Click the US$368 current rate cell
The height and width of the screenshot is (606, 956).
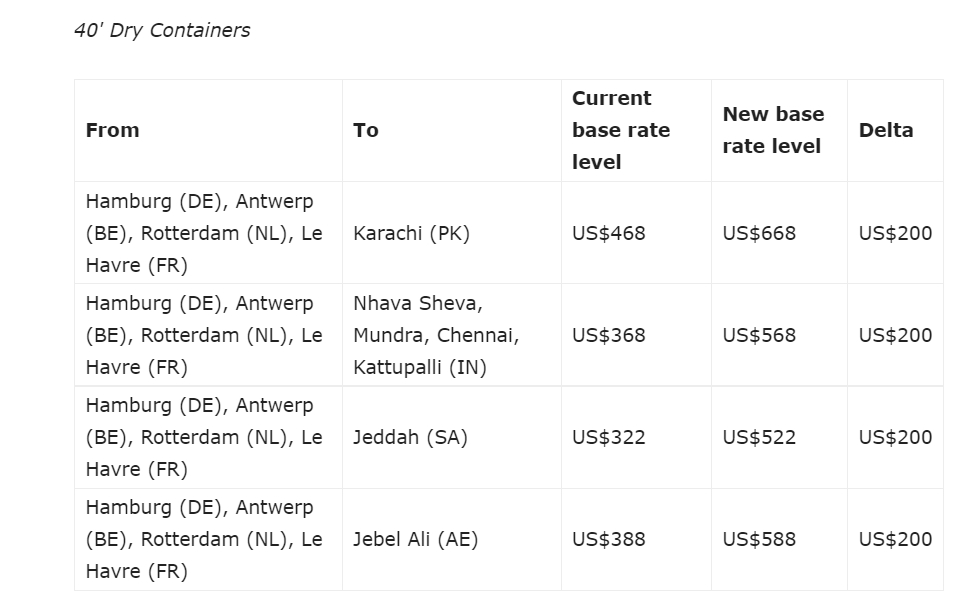[x=608, y=335]
